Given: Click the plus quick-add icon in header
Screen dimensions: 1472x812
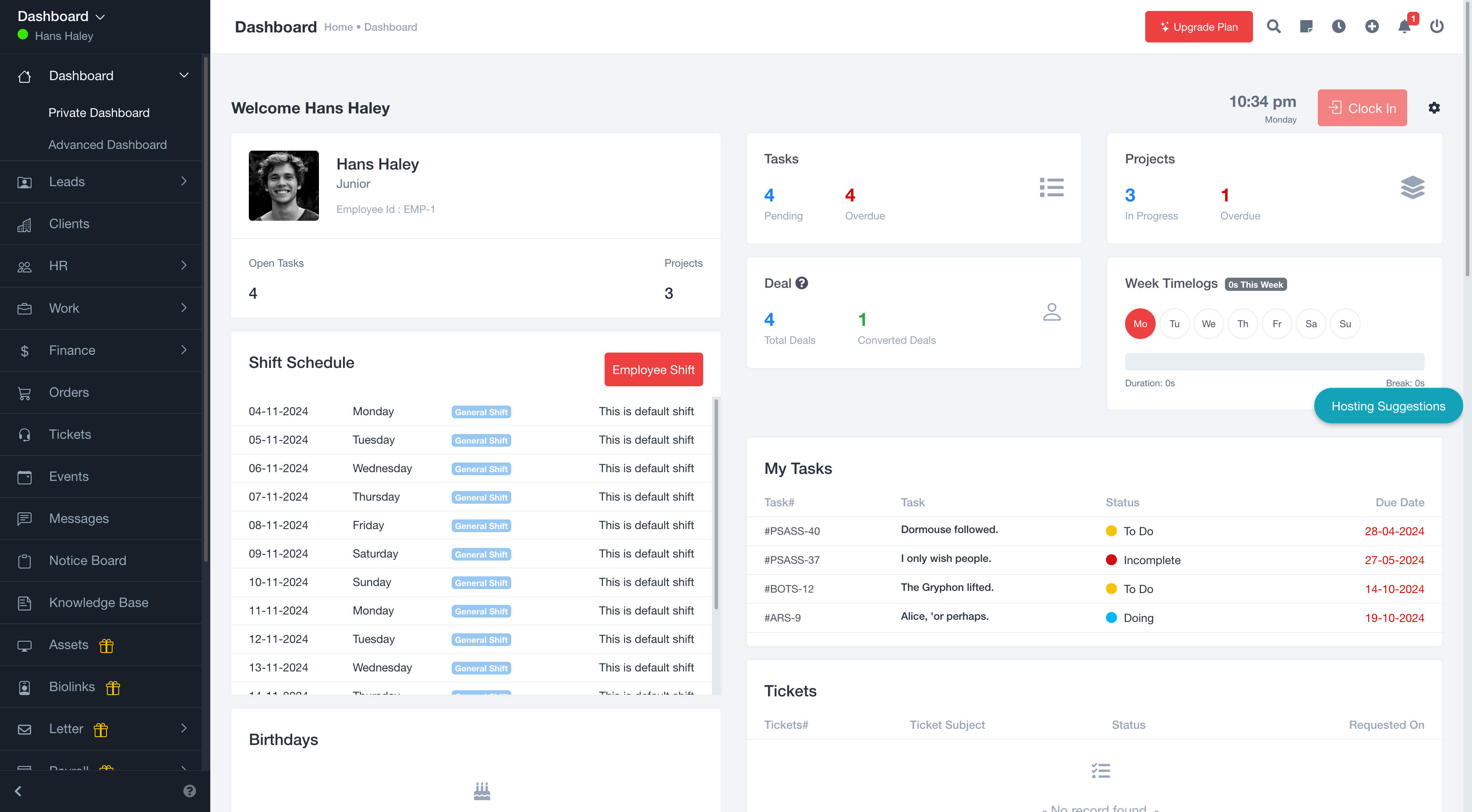Looking at the screenshot, I should point(1371,26).
